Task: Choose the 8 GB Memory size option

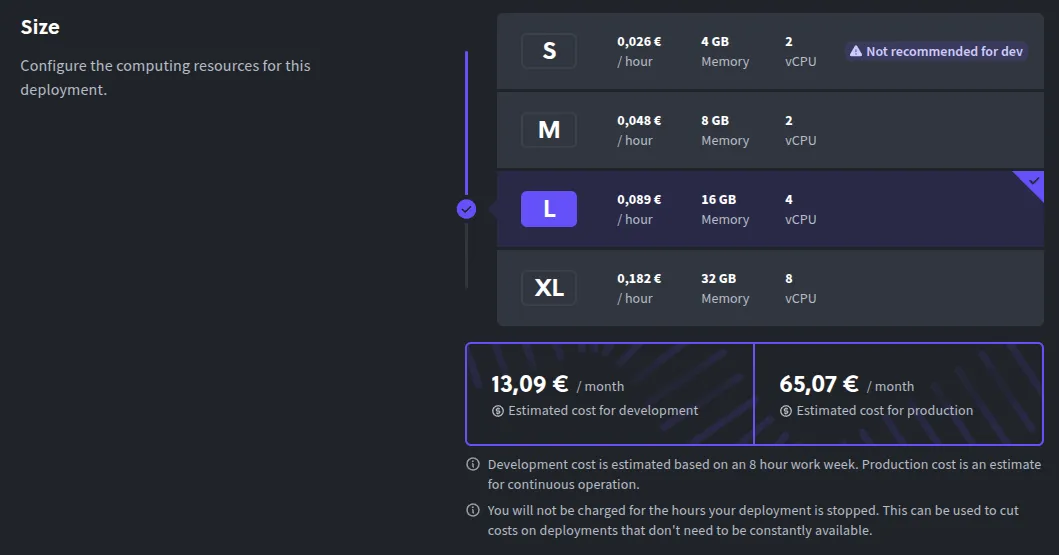Action: 724,130
